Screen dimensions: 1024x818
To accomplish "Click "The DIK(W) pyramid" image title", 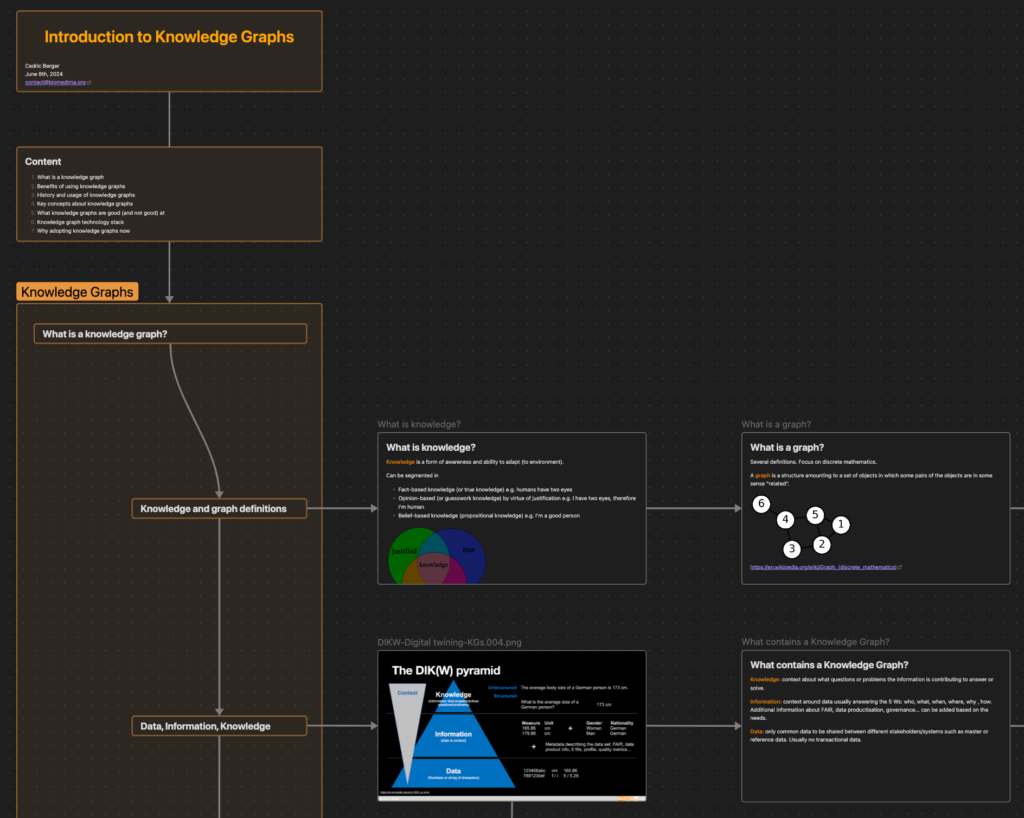I will tap(446, 670).
